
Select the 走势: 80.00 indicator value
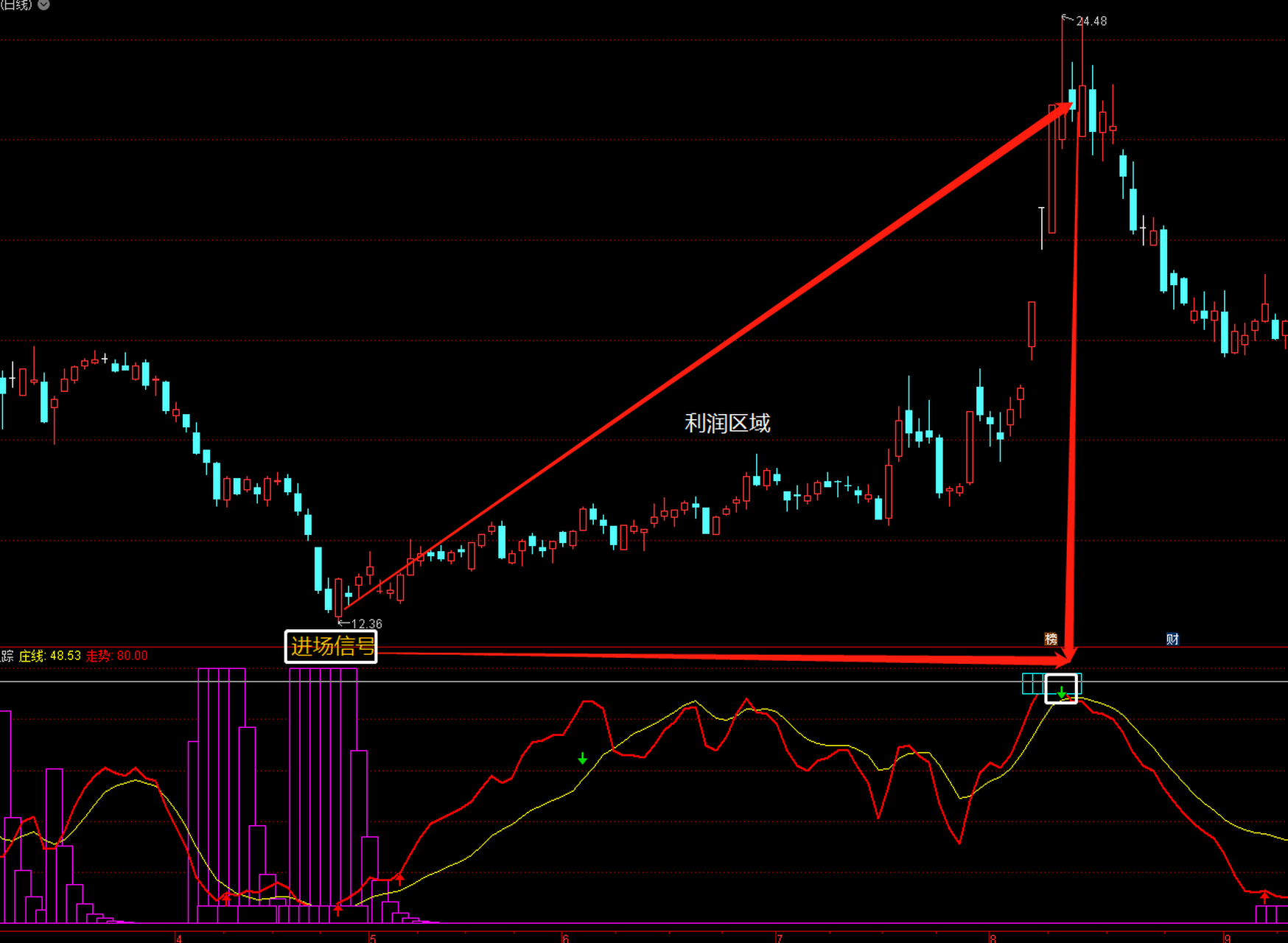pos(117,656)
